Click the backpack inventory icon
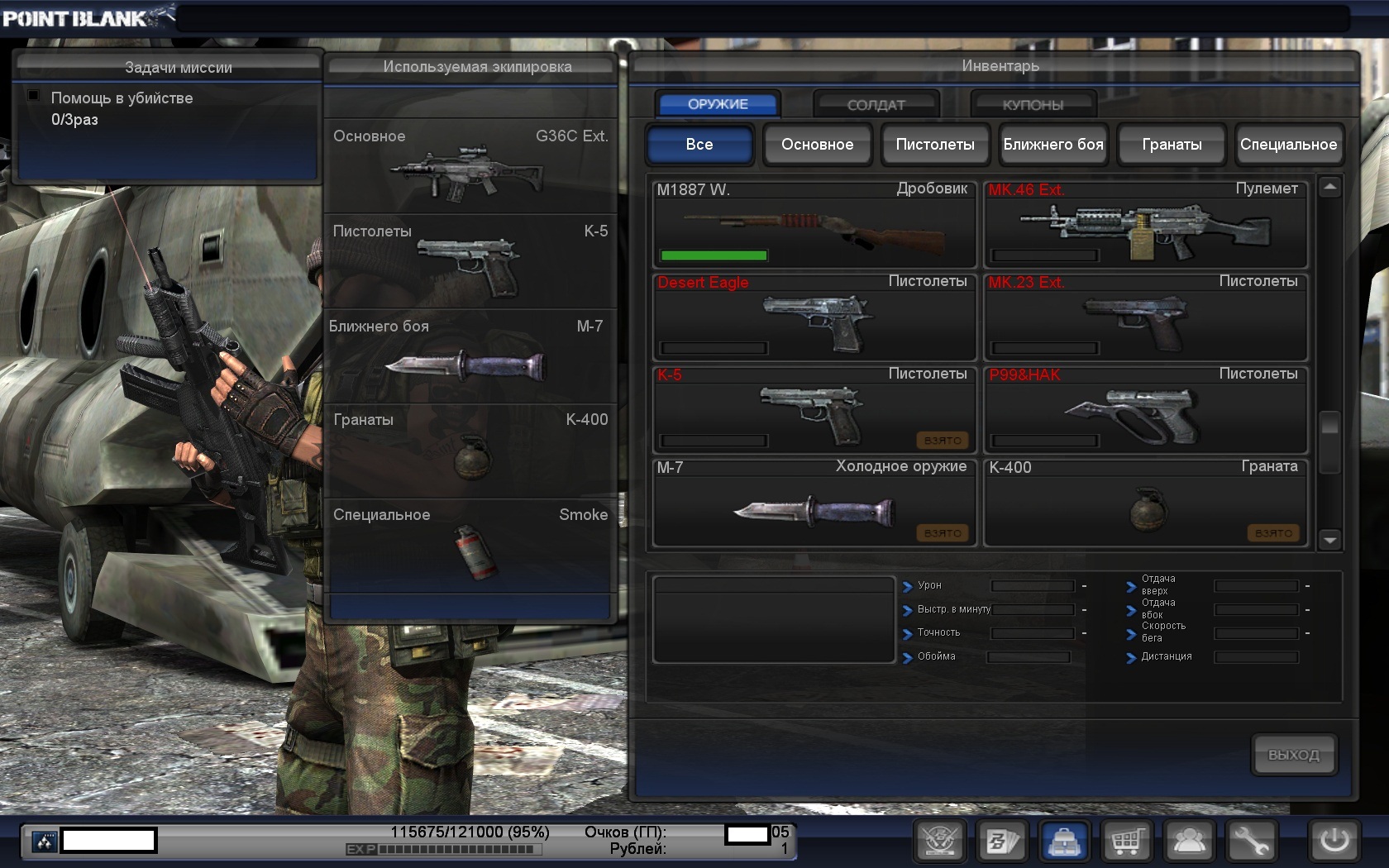The image size is (1389, 868). pyautogui.click(x=1064, y=842)
